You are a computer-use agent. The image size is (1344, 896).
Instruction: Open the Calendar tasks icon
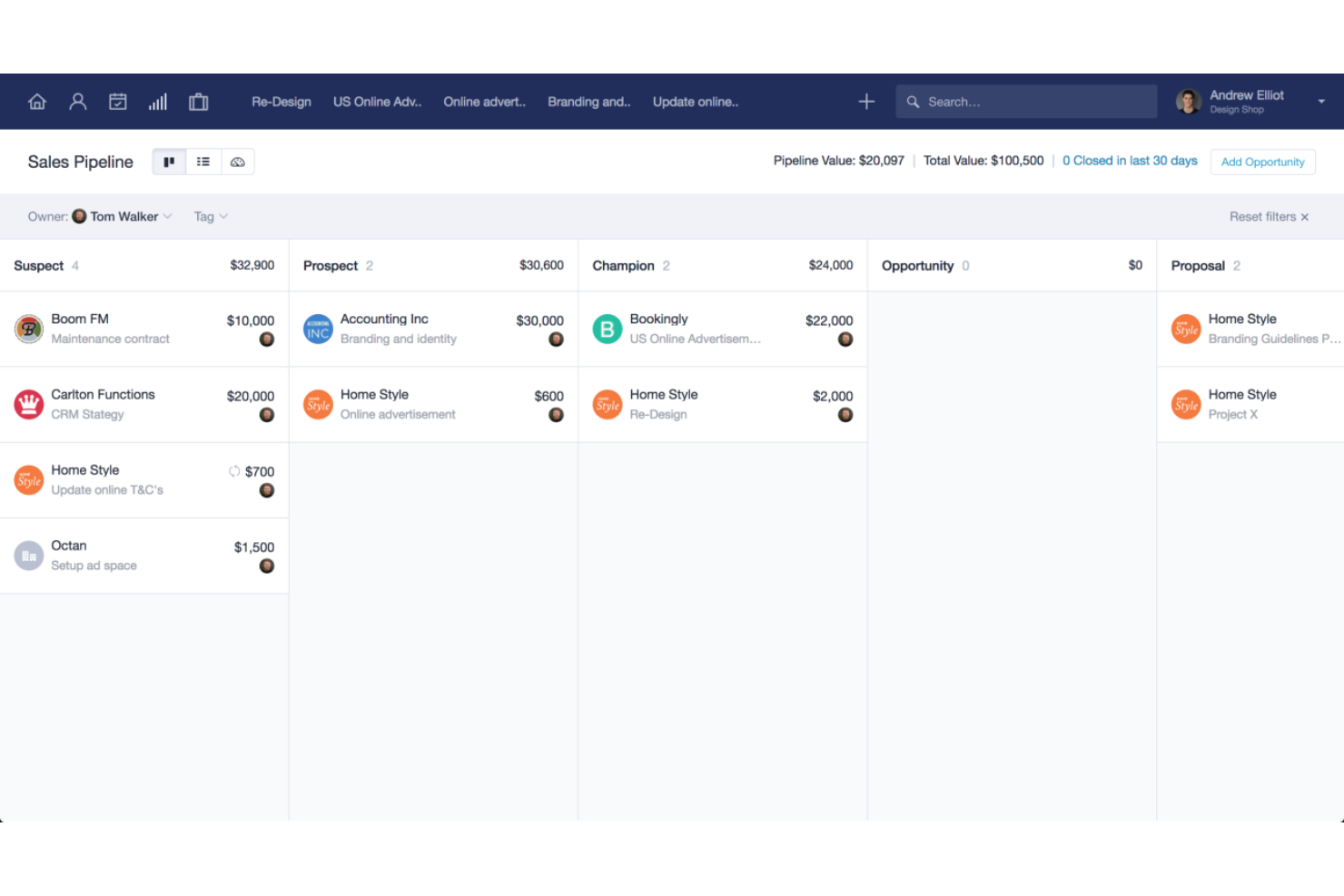click(118, 101)
